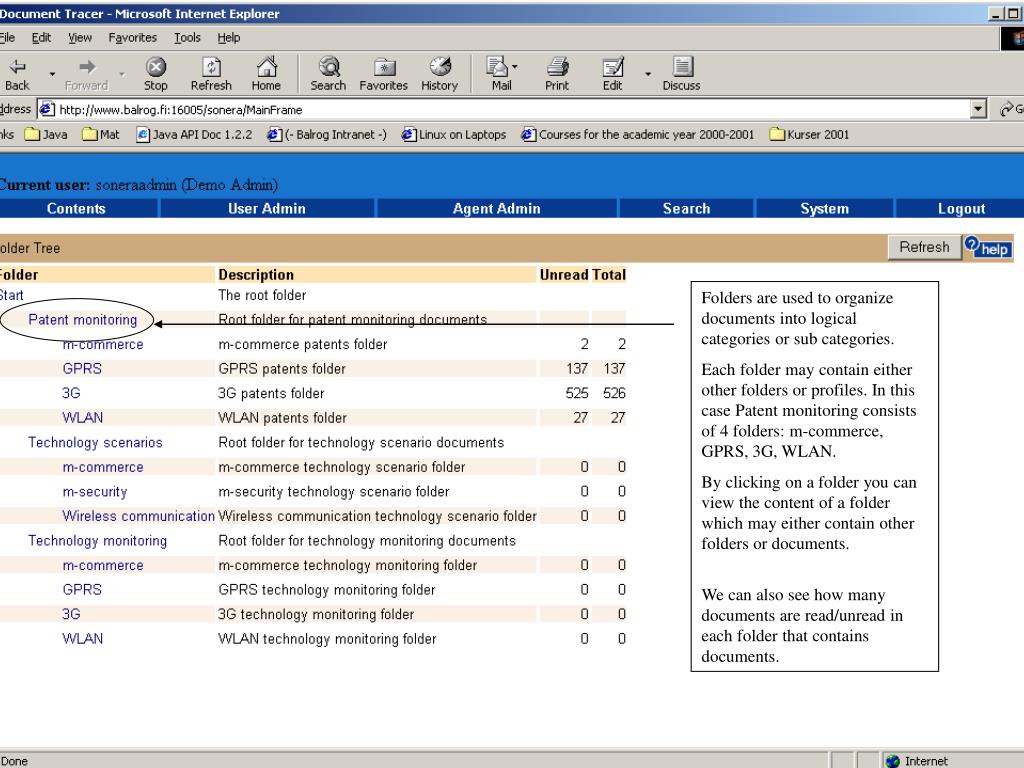Image resolution: width=1024 pixels, height=768 pixels.
Task: Open the Patent monitoring folder link
Action: point(82,319)
